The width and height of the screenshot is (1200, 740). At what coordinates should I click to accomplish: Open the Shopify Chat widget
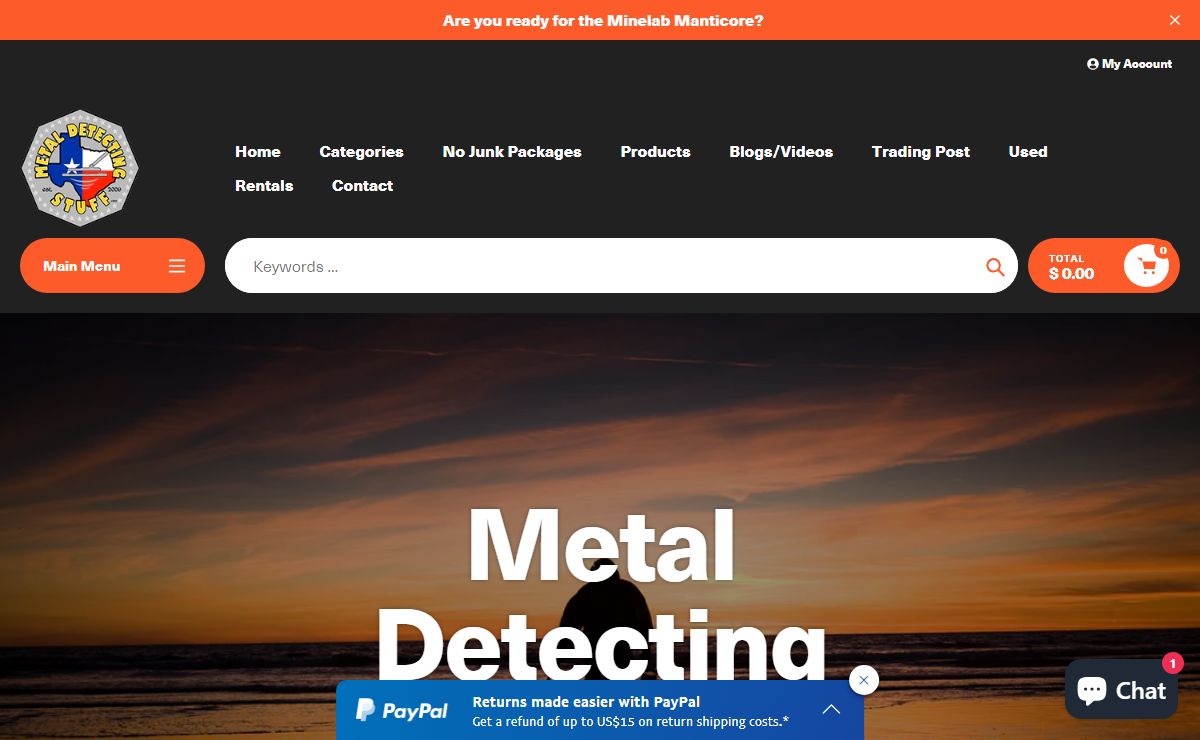pyautogui.click(x=1120, y=689)
